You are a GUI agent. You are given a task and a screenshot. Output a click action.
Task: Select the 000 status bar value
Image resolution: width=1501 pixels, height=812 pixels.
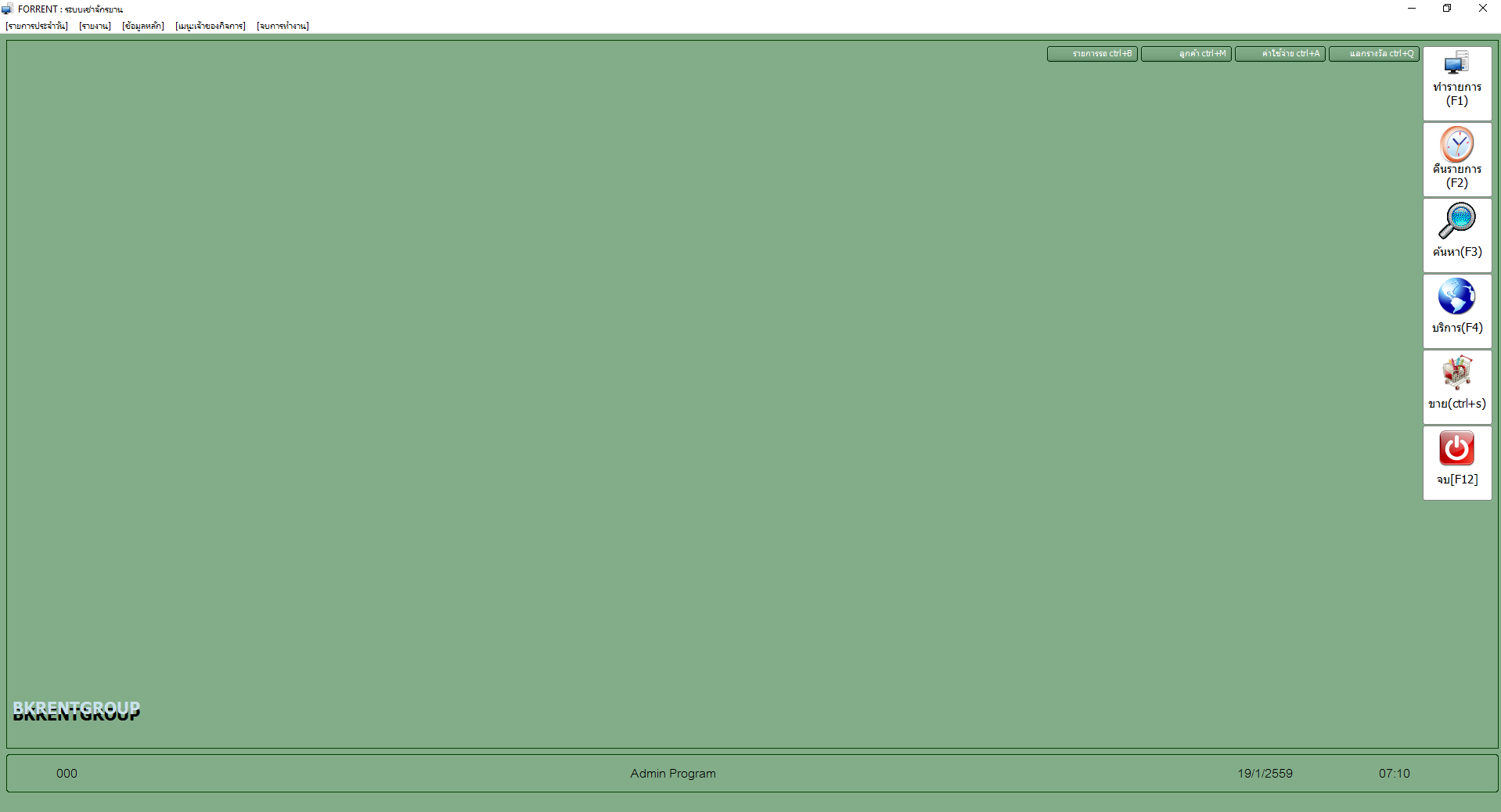67,774
